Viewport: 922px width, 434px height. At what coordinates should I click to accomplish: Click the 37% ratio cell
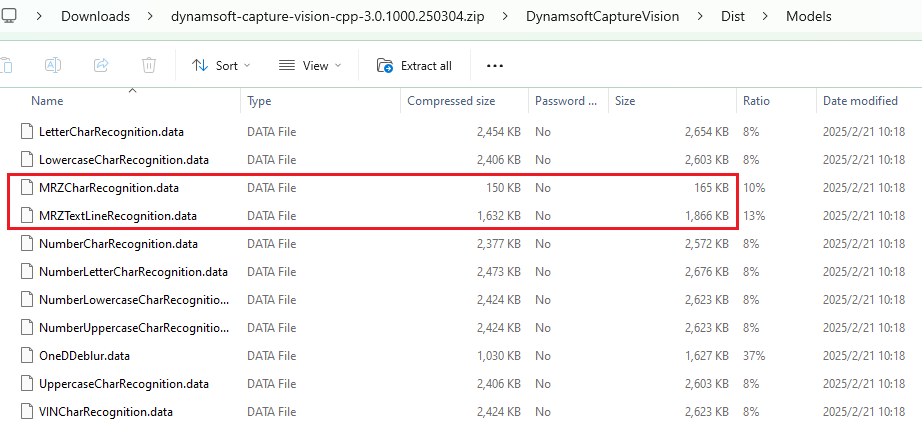pyautogui.click(x=753, y=356)
